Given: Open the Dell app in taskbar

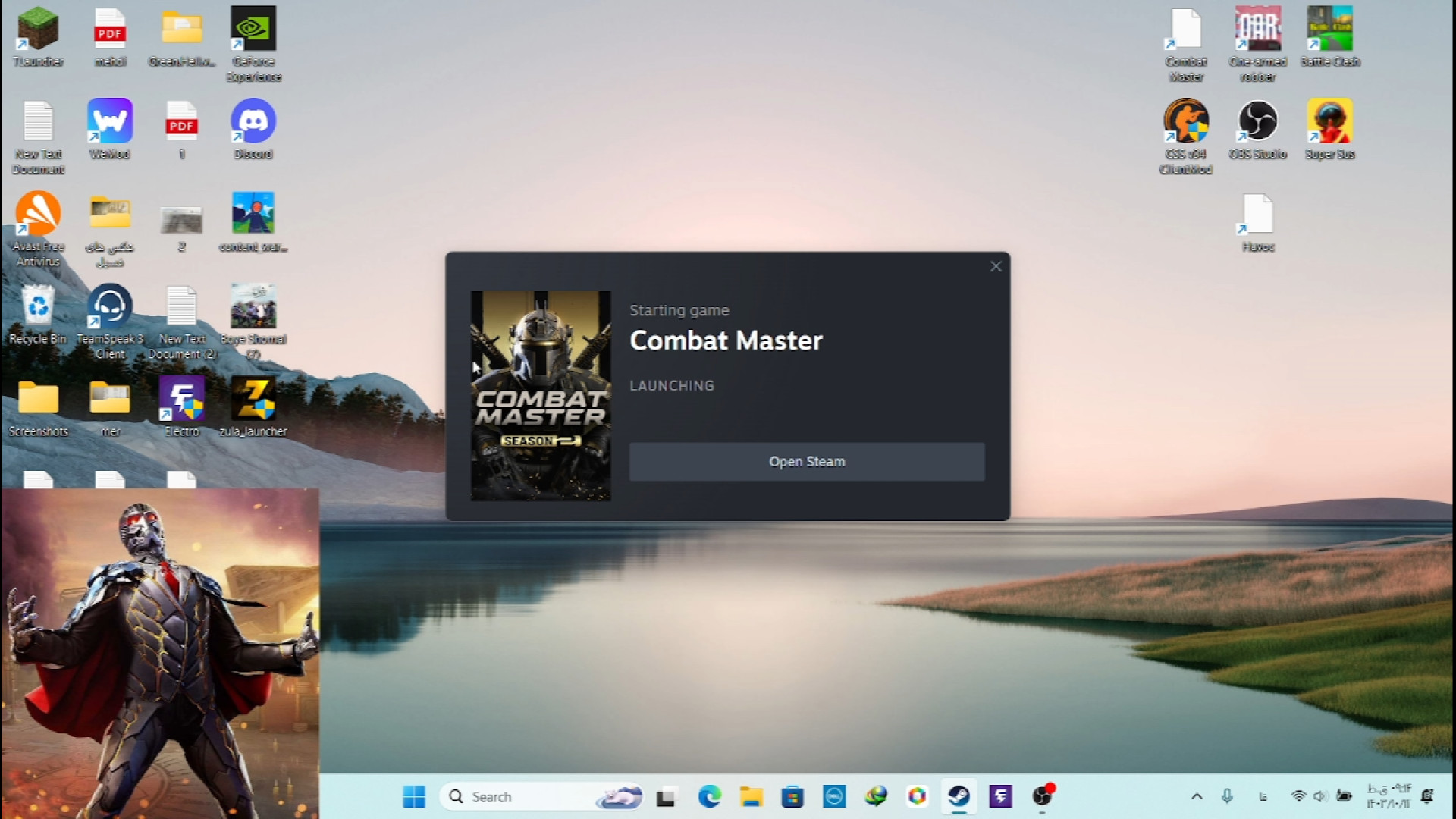Looking at the screenshot, I should point(834,796).
